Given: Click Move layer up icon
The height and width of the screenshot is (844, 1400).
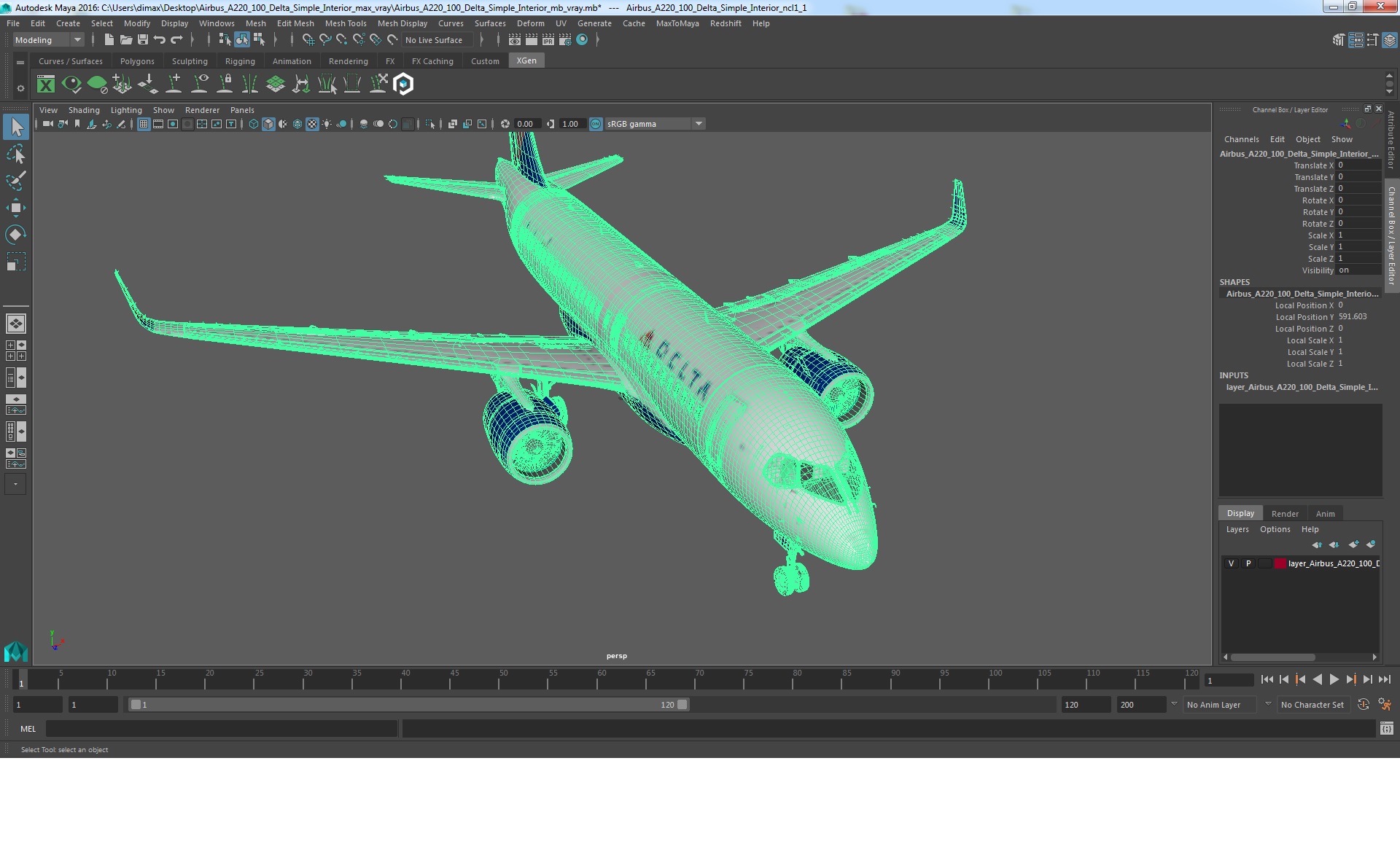Looking at the screenshot, I should point(1317,544).
